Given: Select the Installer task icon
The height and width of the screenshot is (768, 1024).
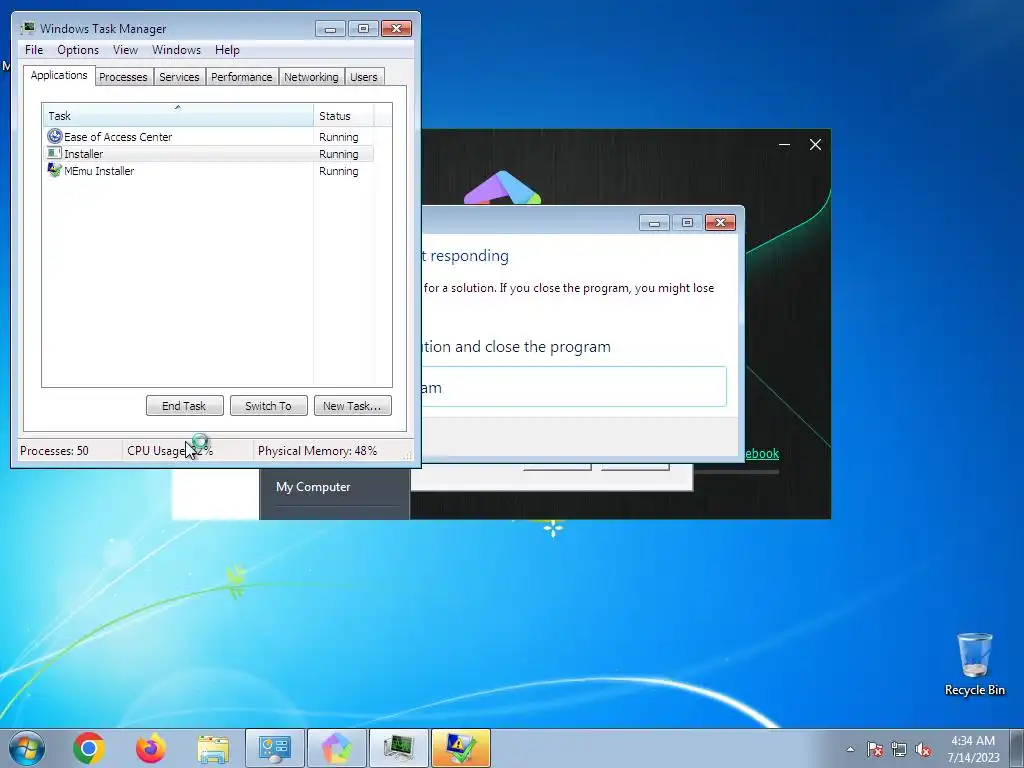Looking at the screenshot, I should (x=55, y=153).
